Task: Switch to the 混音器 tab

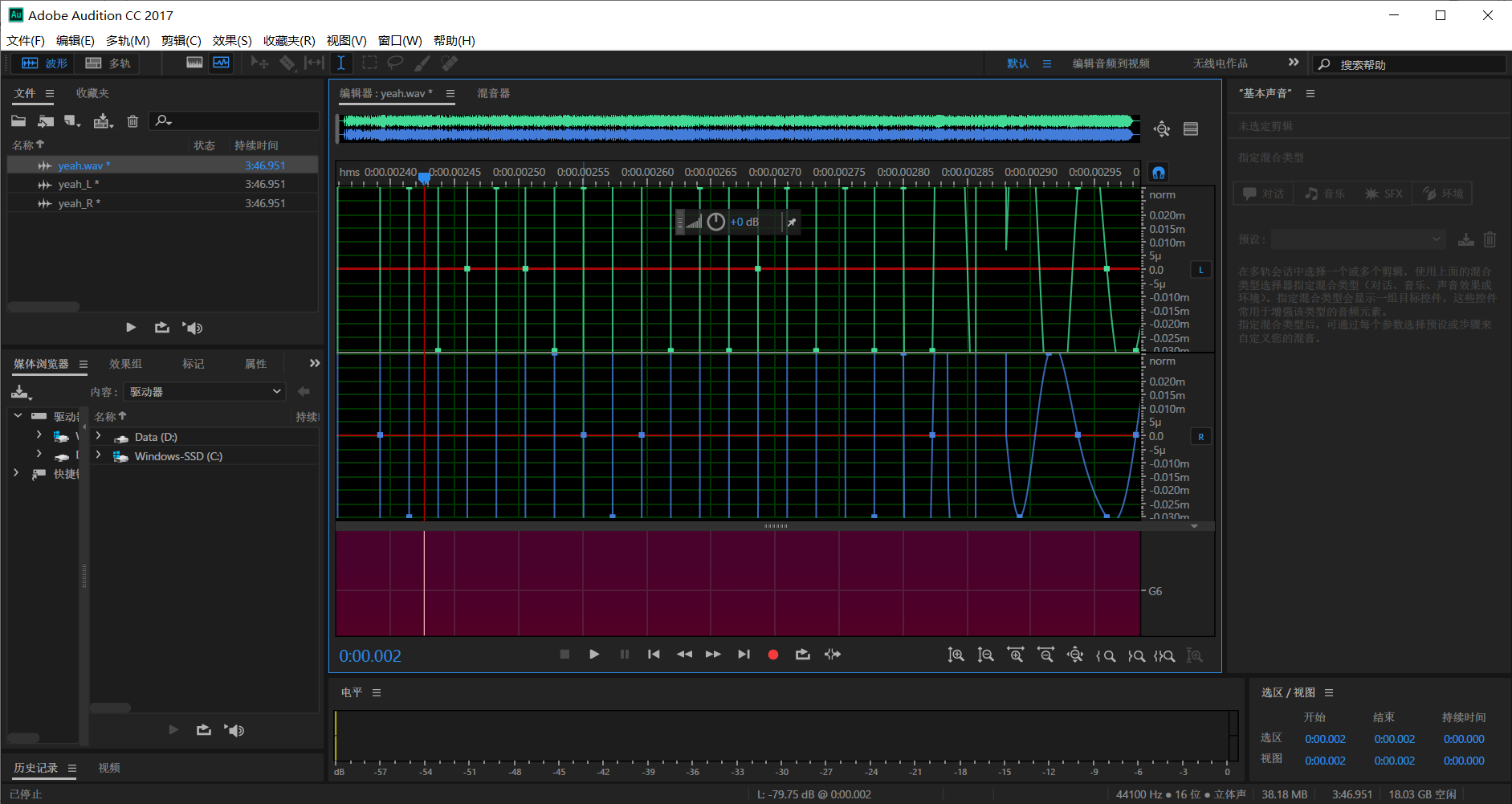Action: (493, 93)
